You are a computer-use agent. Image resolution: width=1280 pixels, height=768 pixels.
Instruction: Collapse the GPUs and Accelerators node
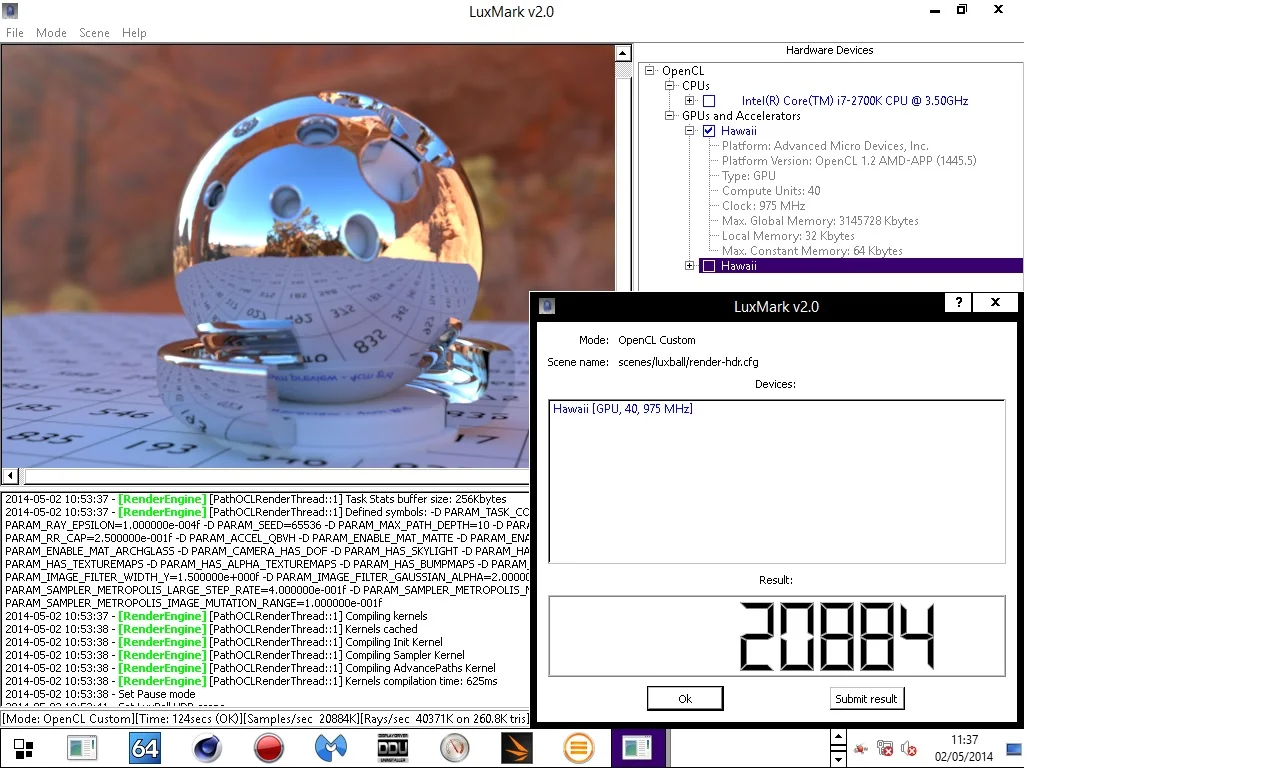tap(670, 116)
